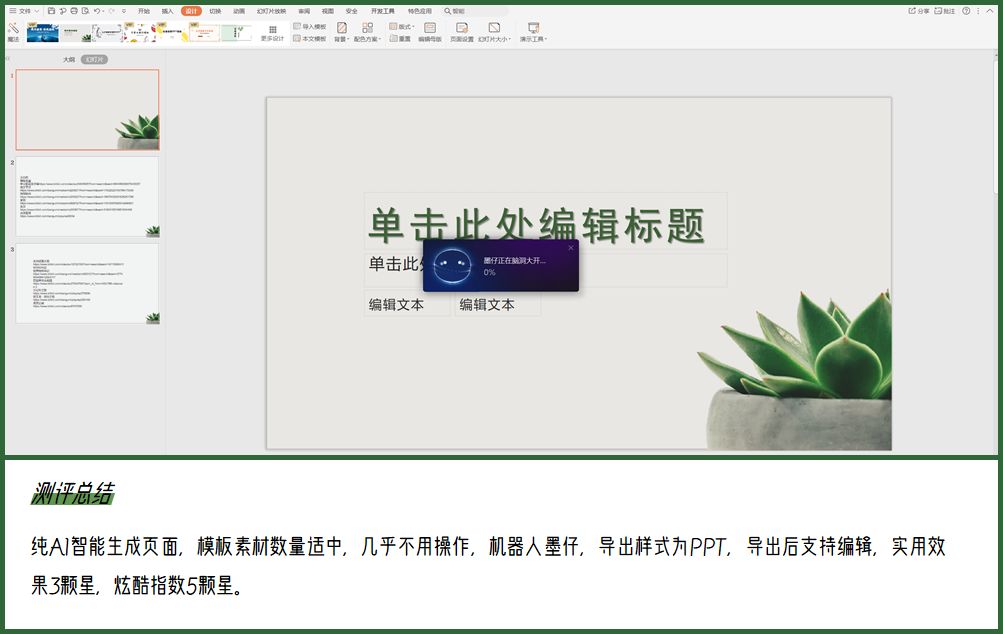Viewport: 1003px width, 634px height.
Task: Click the 批注 comment icon
Action: (944, 11)
